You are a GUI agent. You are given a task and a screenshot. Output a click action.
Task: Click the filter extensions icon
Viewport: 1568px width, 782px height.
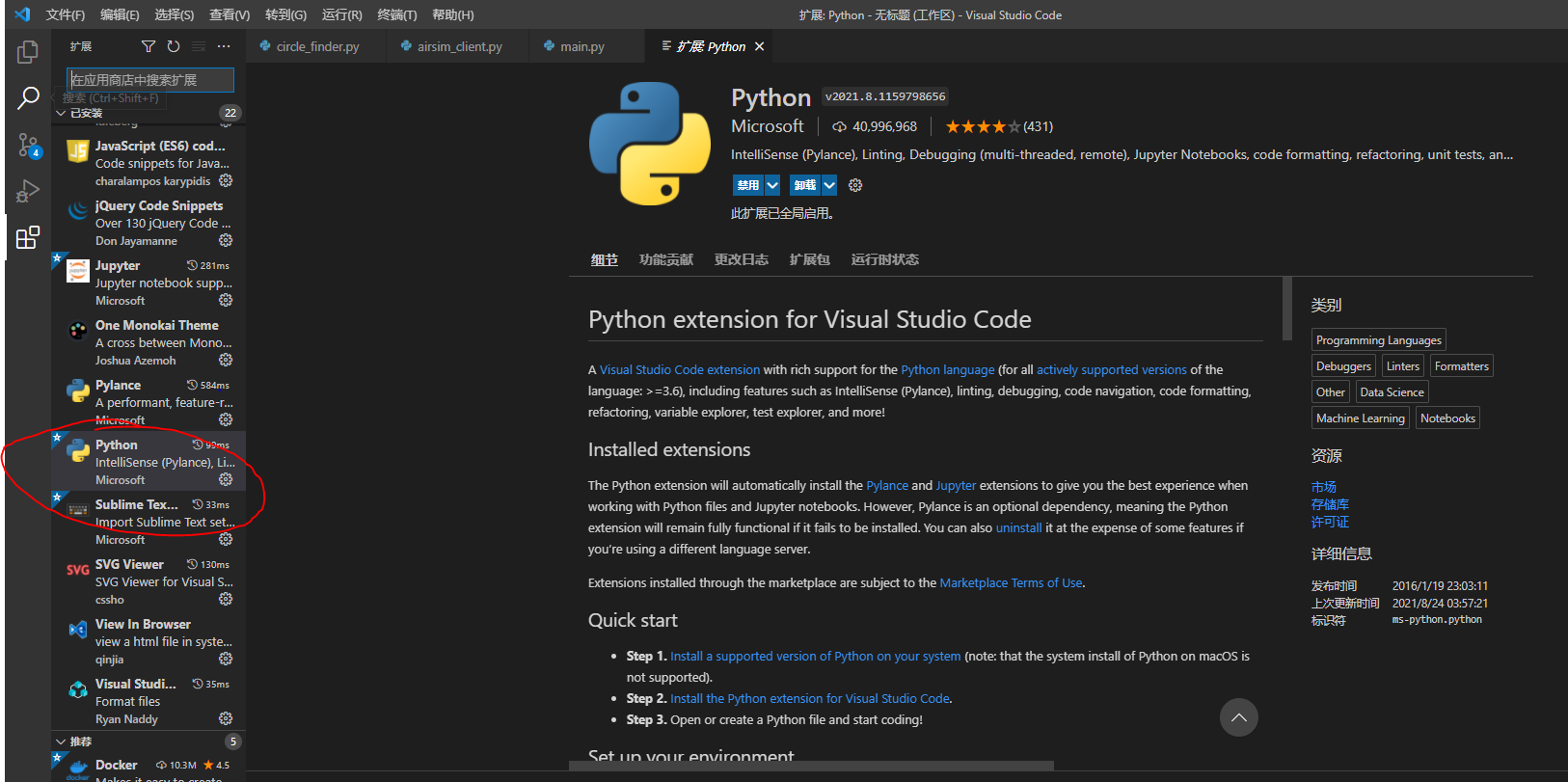point(149,46)
